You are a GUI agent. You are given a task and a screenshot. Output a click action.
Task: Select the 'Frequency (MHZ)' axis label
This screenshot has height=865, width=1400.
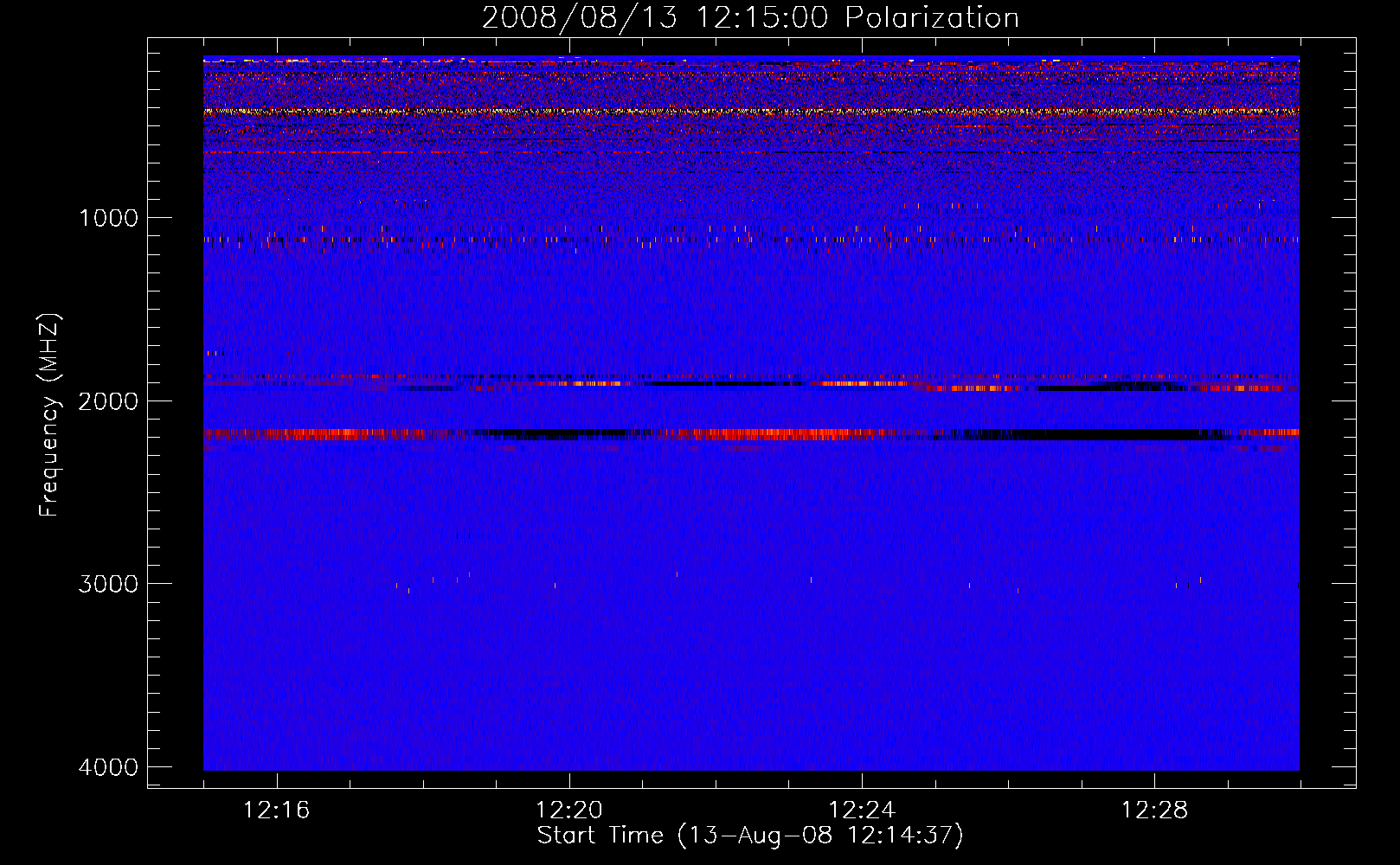point(49,415)
